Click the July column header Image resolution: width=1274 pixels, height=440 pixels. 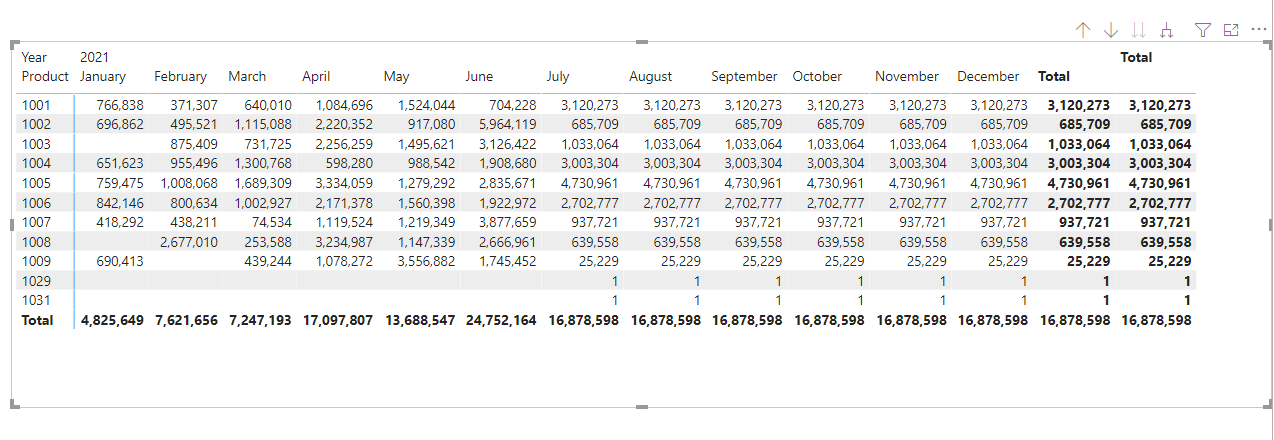pos(558,76)
